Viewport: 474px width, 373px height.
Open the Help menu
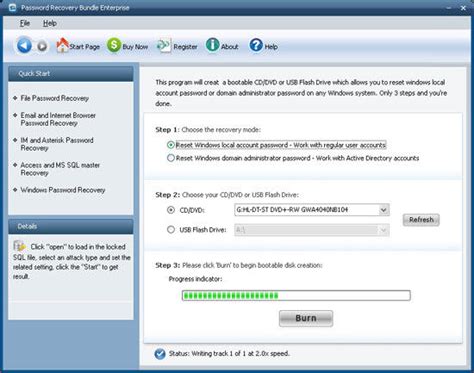(x=50, y=23)
